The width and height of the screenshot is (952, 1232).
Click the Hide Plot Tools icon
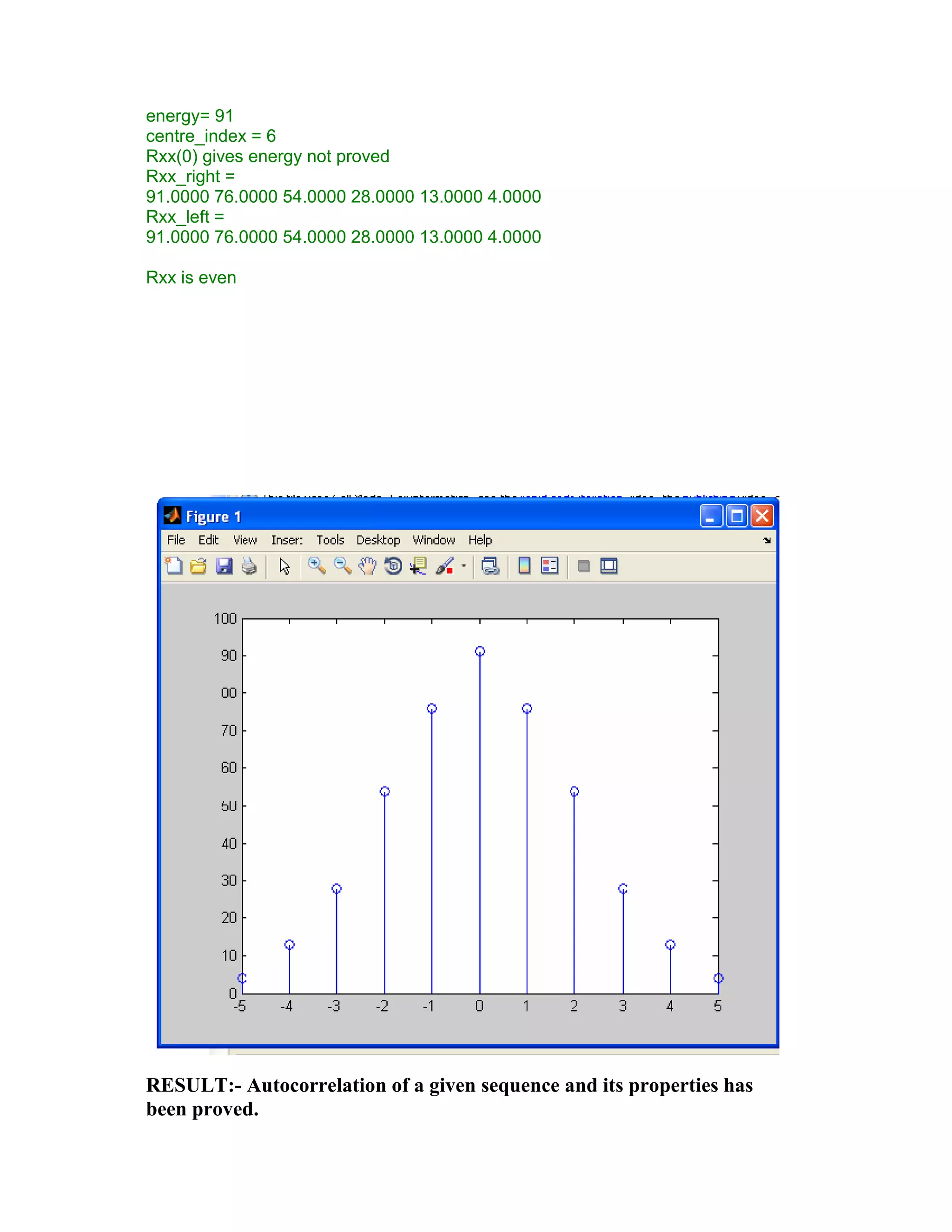(x=584, y=566)
